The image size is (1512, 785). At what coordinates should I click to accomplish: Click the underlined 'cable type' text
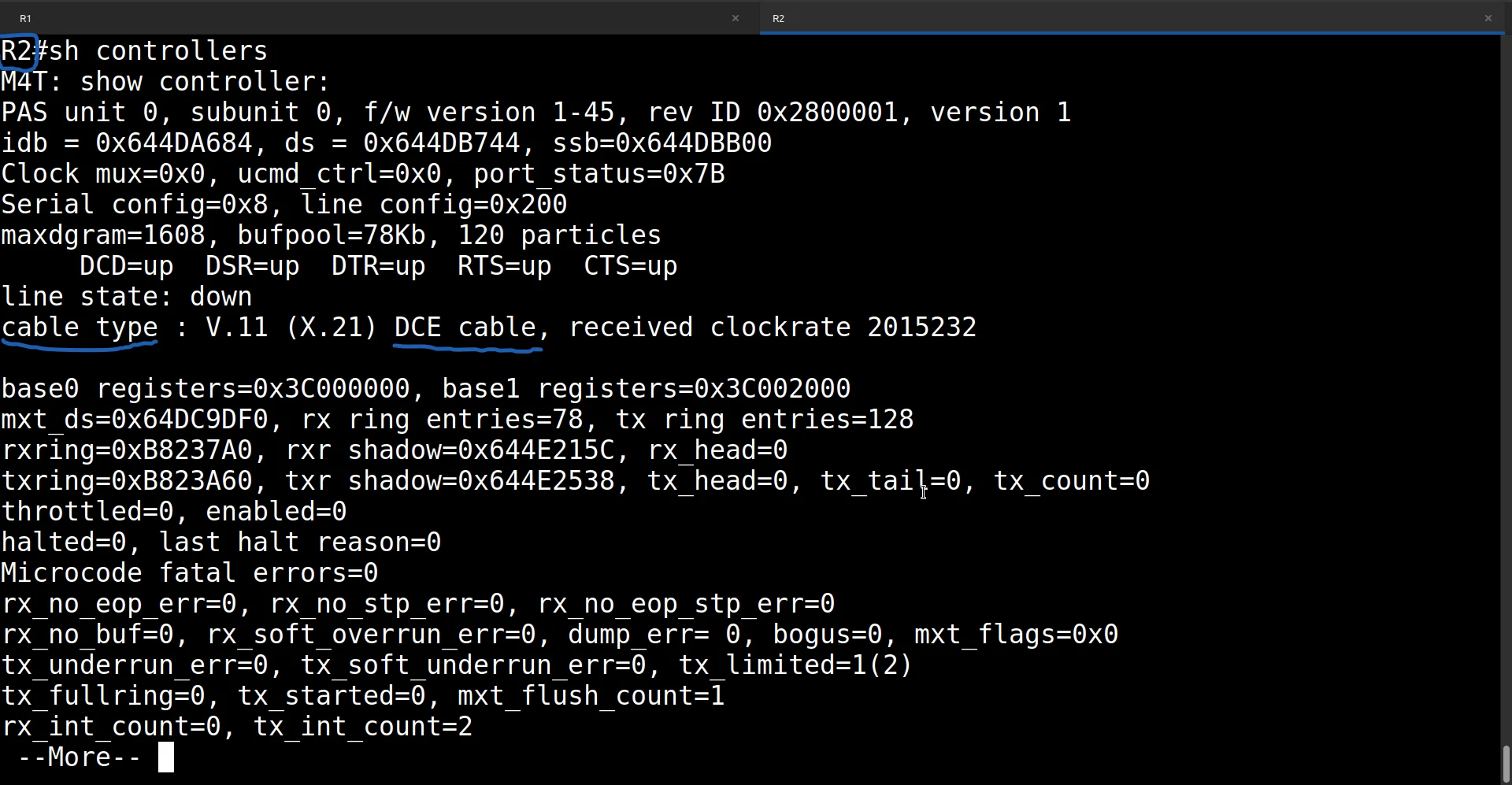click(x=80, y=328)
